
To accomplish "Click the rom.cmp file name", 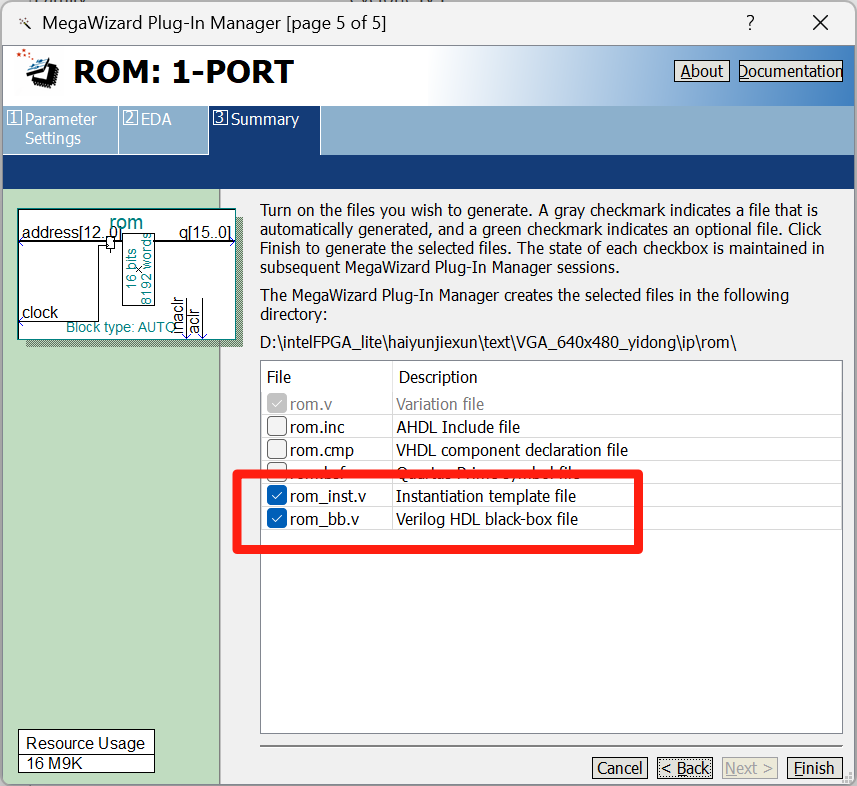I will pos(322,450).
